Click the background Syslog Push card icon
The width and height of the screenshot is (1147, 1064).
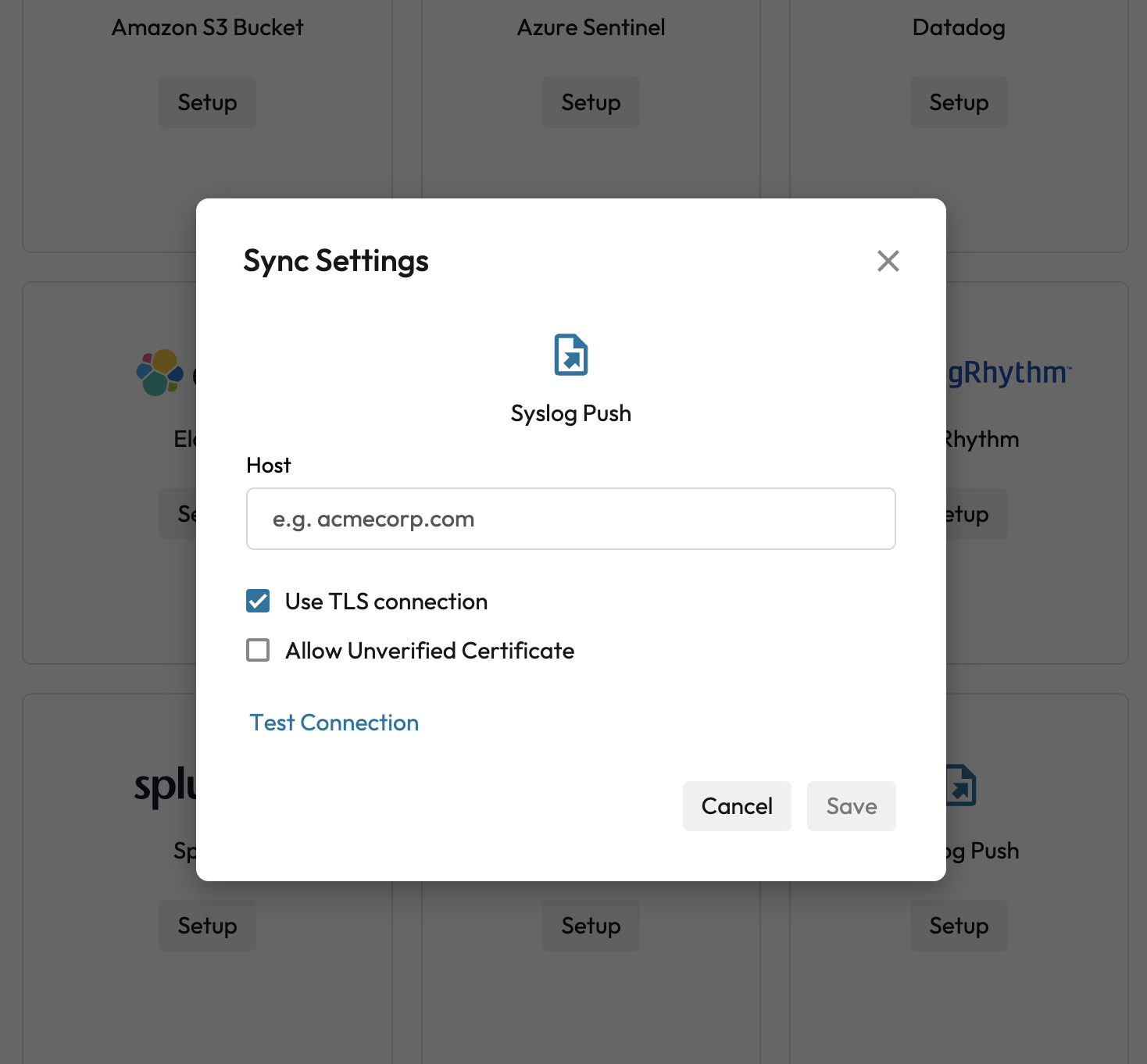coord(962,785)
